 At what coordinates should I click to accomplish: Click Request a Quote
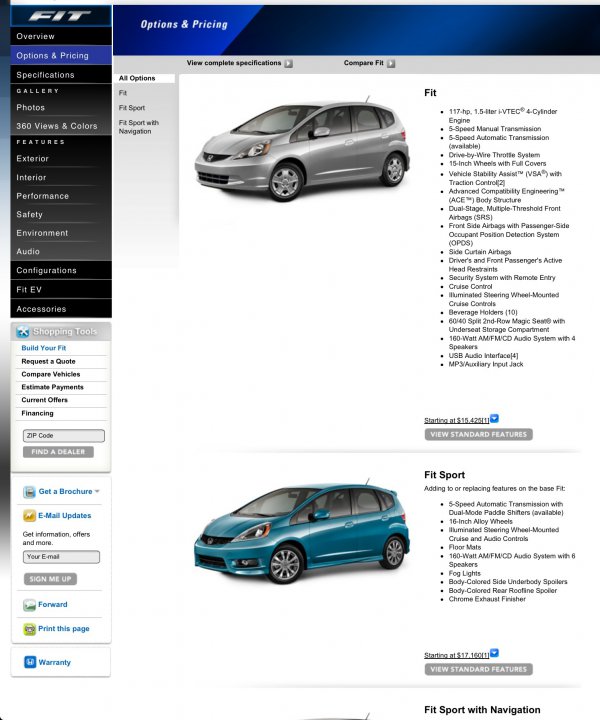[x=48, y=361]
